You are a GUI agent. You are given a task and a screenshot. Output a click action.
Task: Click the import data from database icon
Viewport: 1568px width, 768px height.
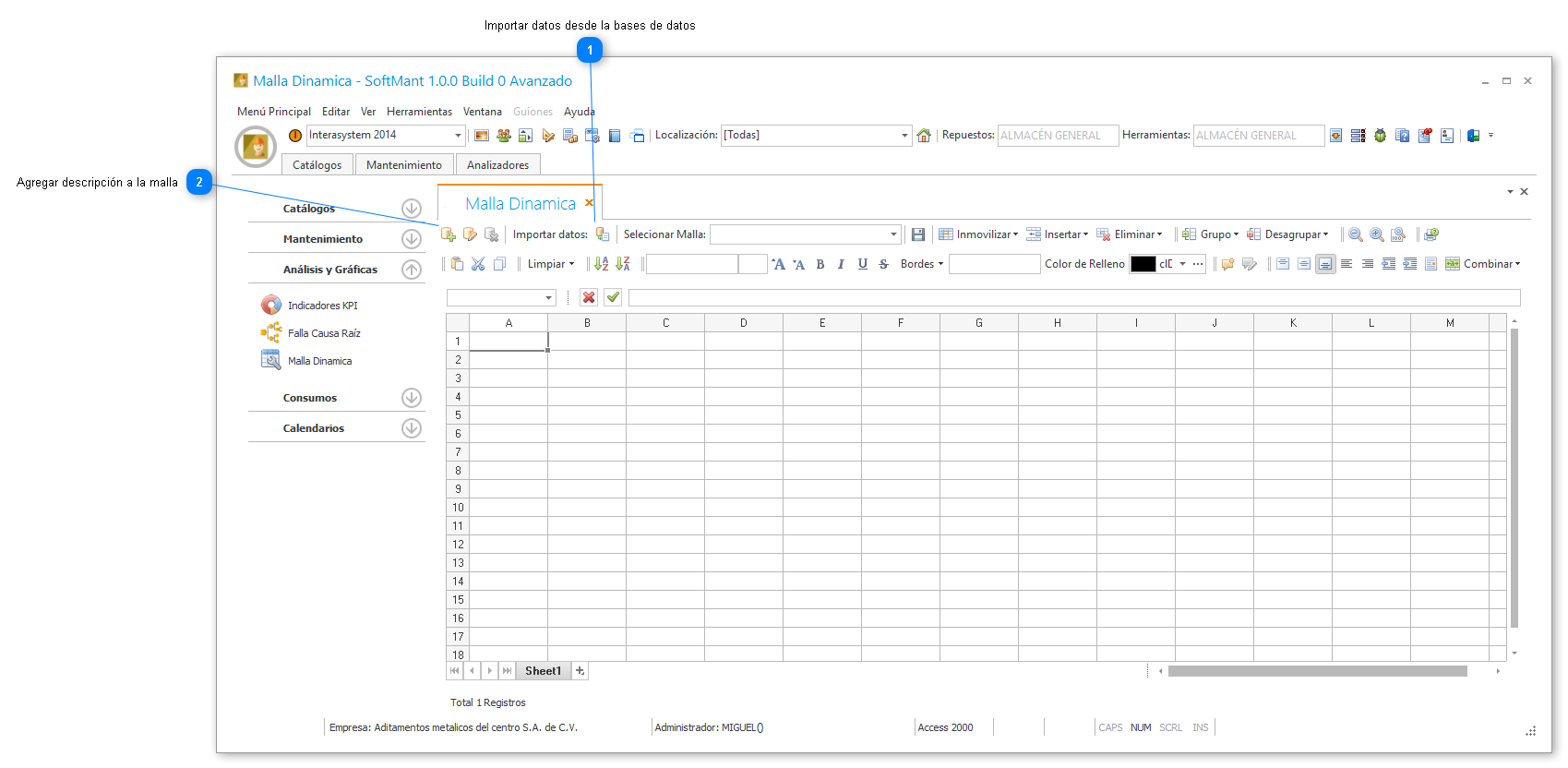[602, 234]
